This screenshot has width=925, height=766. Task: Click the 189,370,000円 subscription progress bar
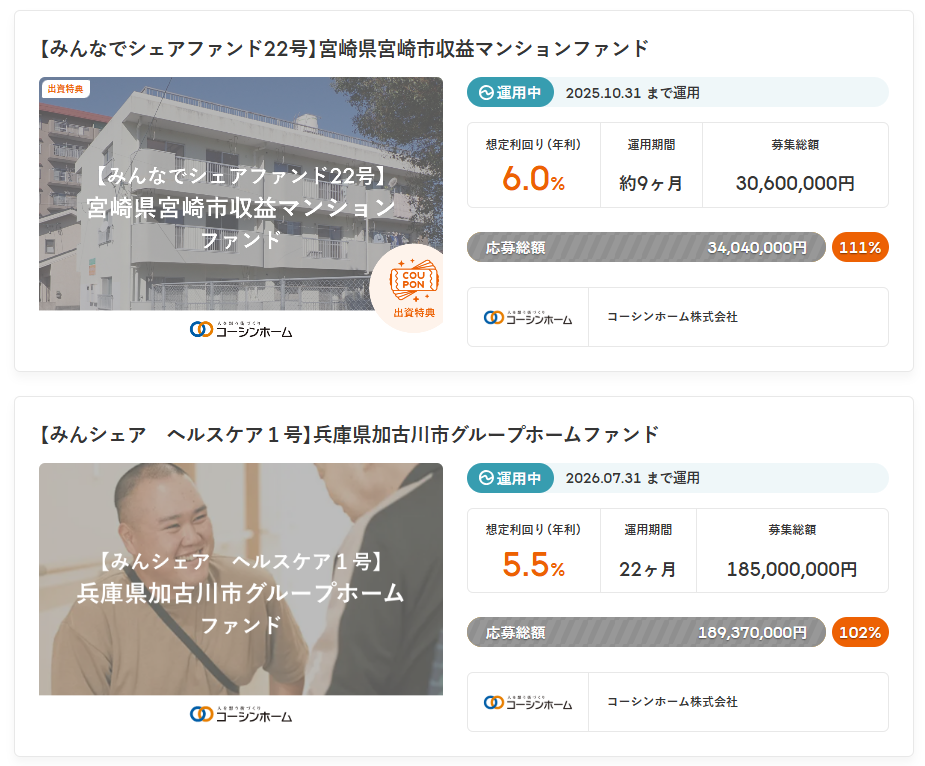coord(646,633)
